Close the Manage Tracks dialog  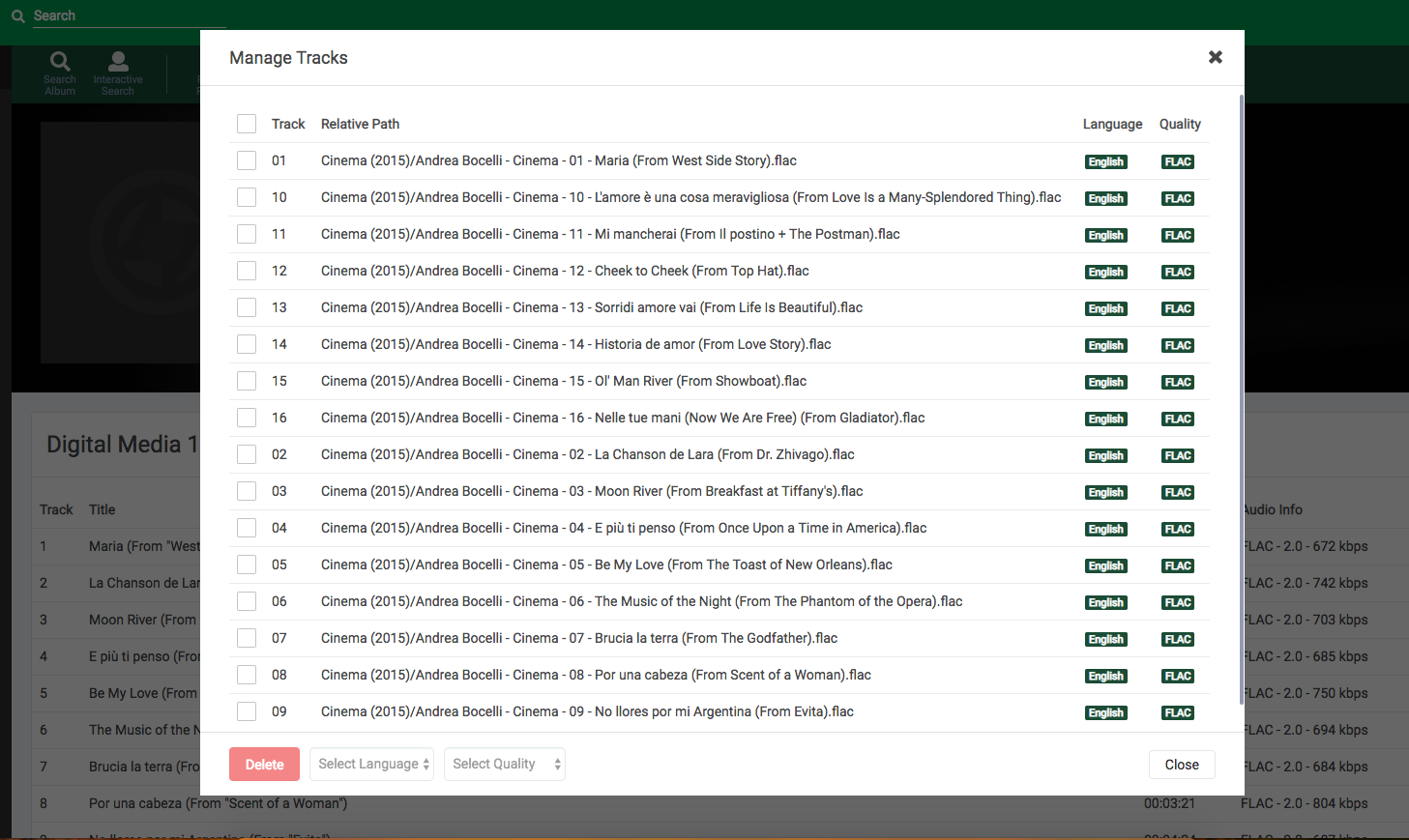click(1215, 57)
